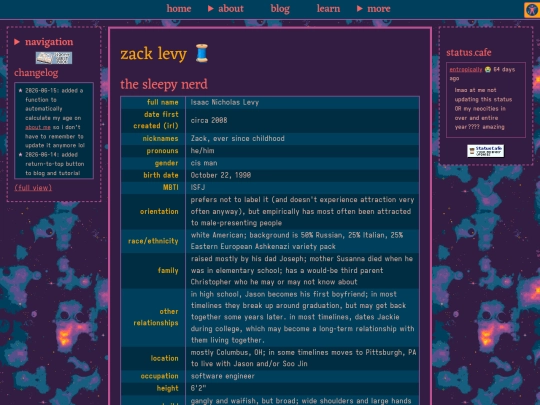Click the zack levy page title

[154, 54]
